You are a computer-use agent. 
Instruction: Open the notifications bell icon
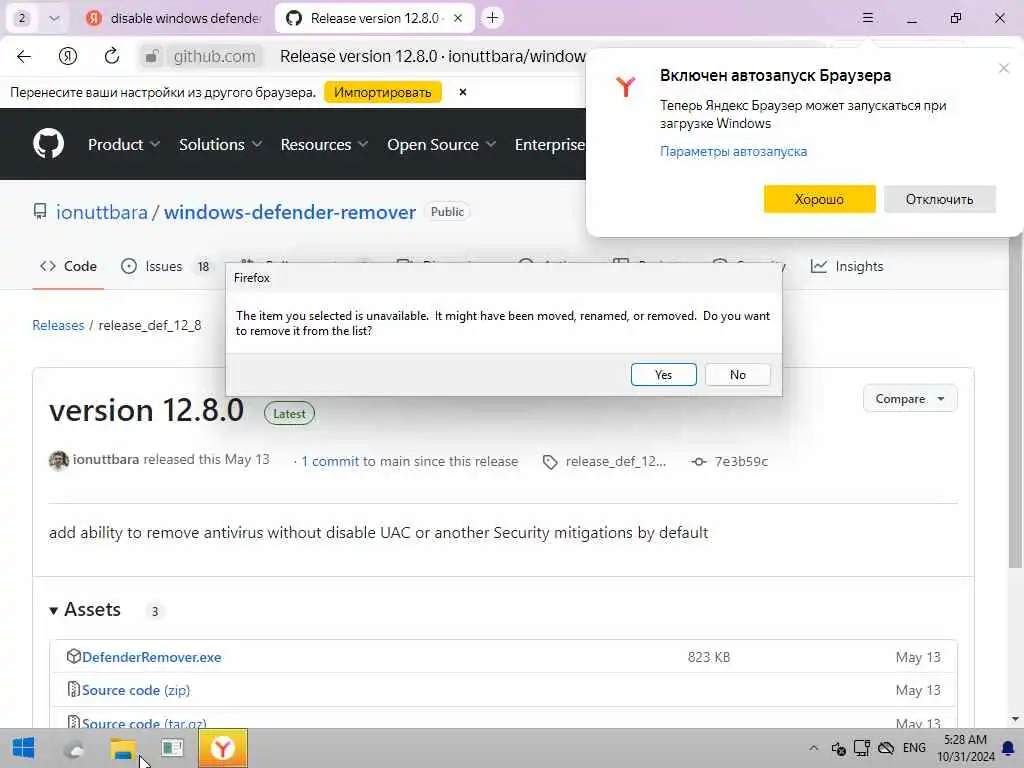pyautogui.click(x=1008, y=748)
